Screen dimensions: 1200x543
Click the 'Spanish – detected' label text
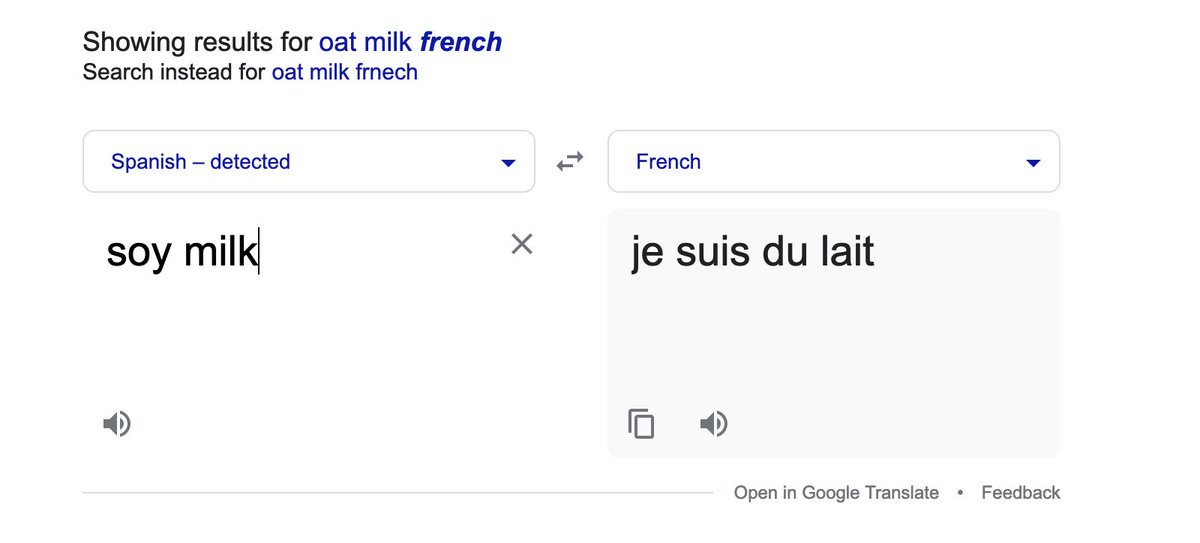click(x=200, y=161)
